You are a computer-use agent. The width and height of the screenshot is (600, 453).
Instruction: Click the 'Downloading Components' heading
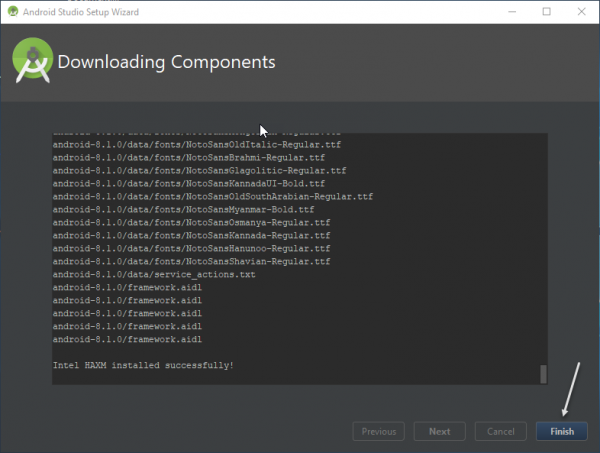pos(166,62)
